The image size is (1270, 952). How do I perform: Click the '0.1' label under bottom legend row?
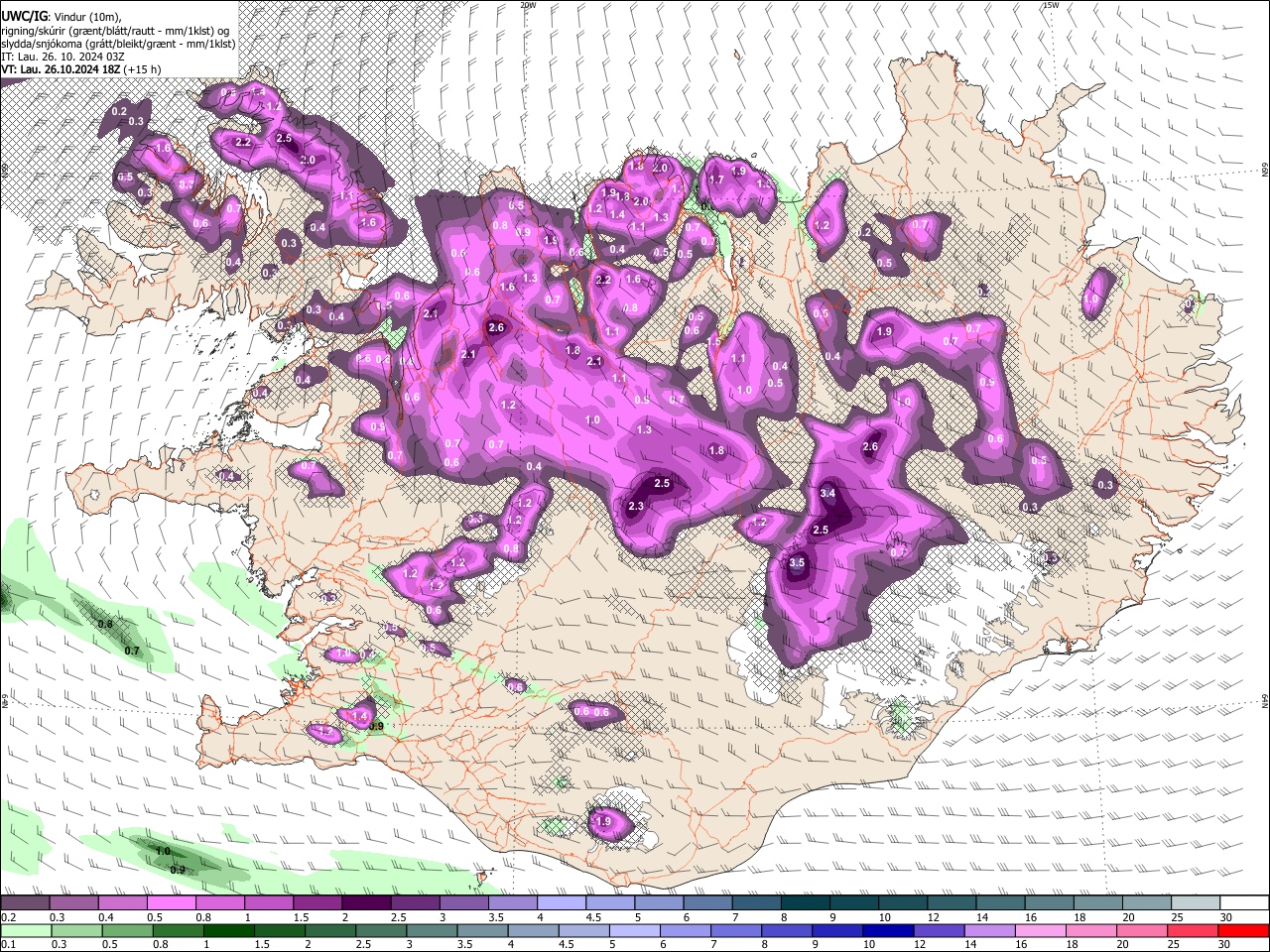(8, 946)
